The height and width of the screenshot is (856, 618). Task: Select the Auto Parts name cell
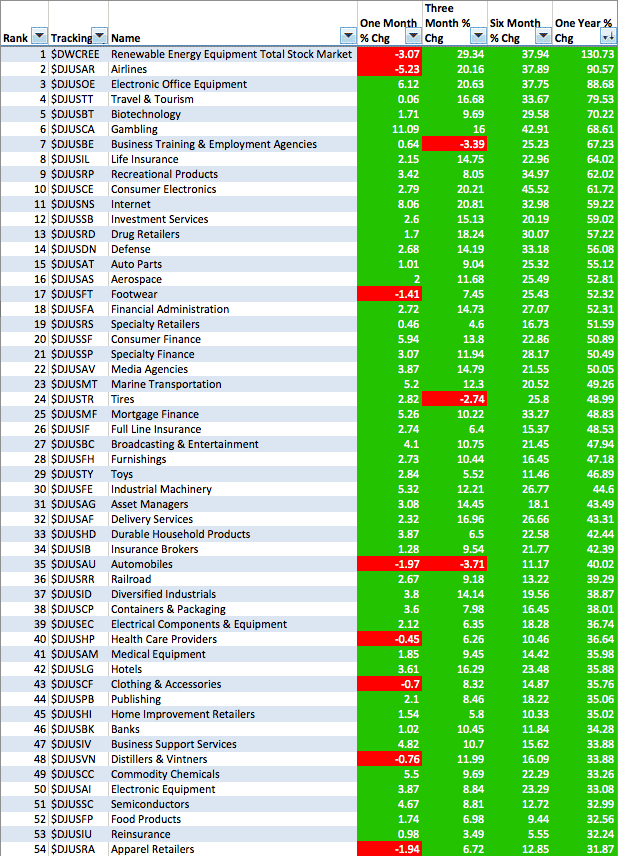pos(233,264)
